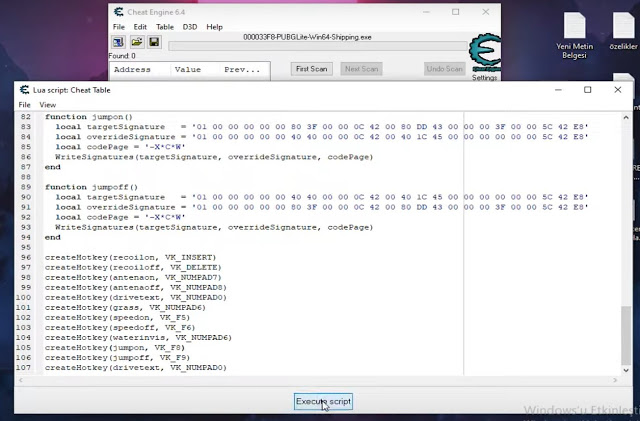The image size is (640, 421).
Task: Click line 106 createHotkey(jumpoff, VK_F9)
Action: coord(118,358)
